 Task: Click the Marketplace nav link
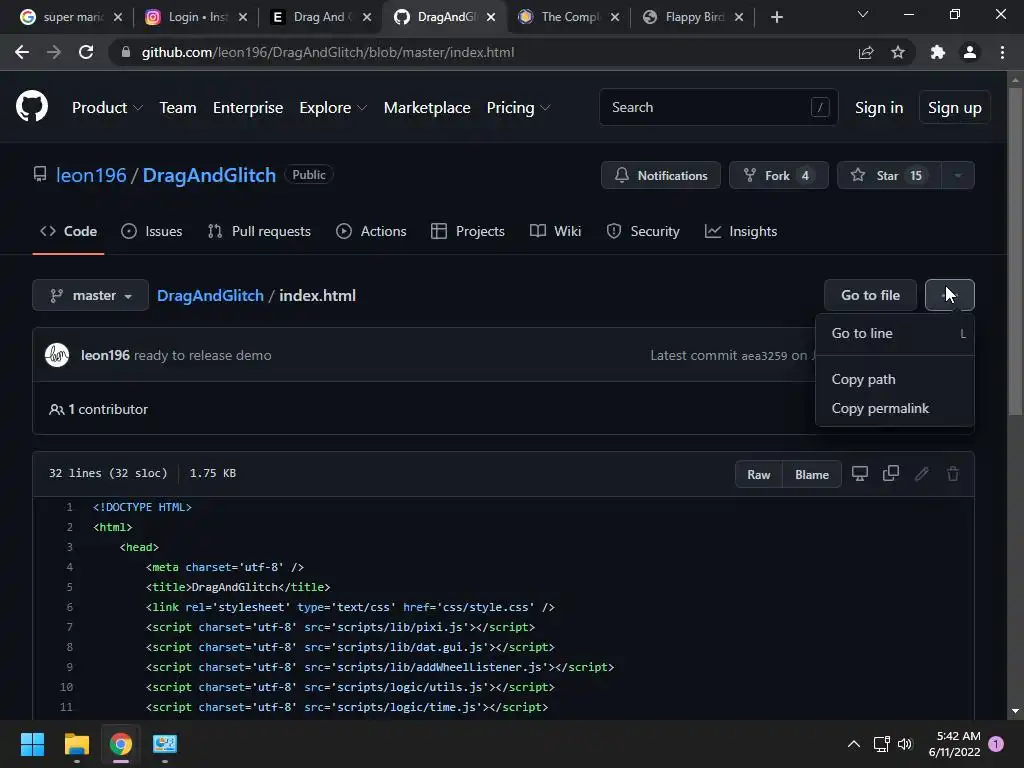(x=427, y=108)
